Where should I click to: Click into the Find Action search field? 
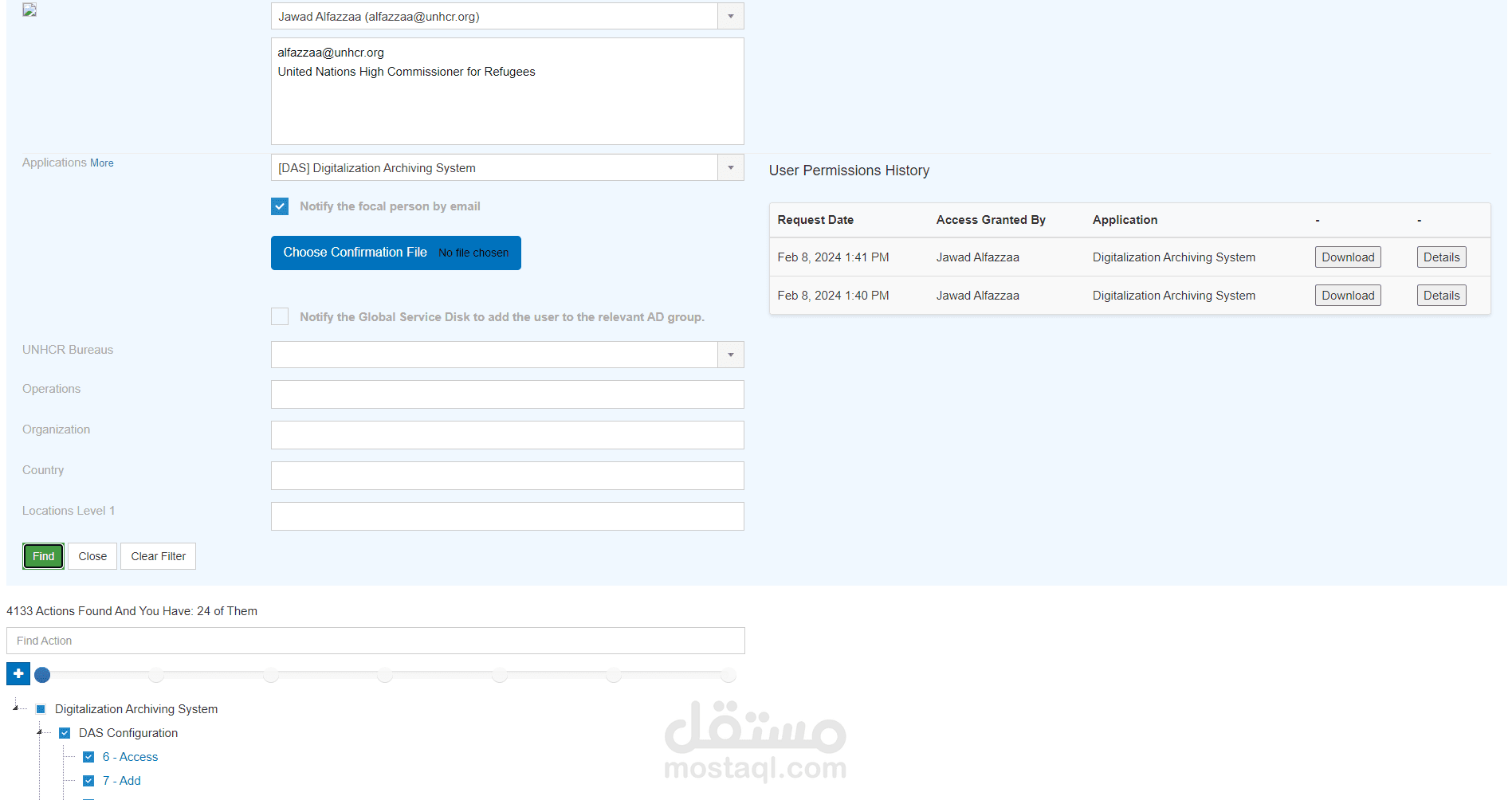375,641
